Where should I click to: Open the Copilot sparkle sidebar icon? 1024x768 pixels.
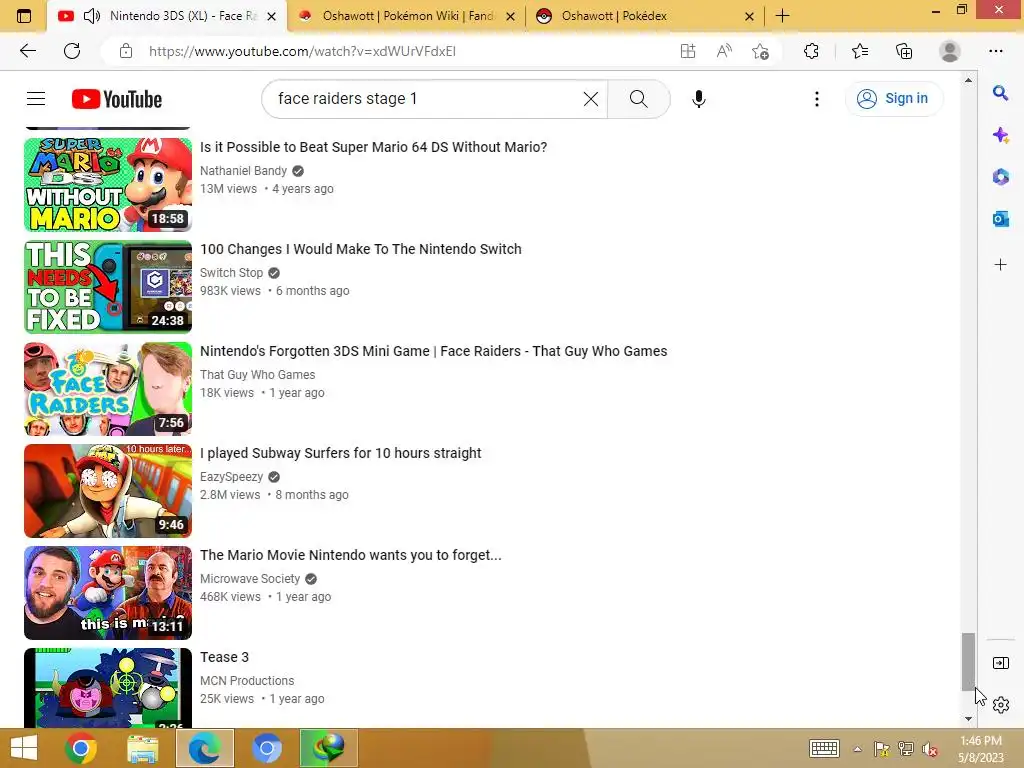1000,135
